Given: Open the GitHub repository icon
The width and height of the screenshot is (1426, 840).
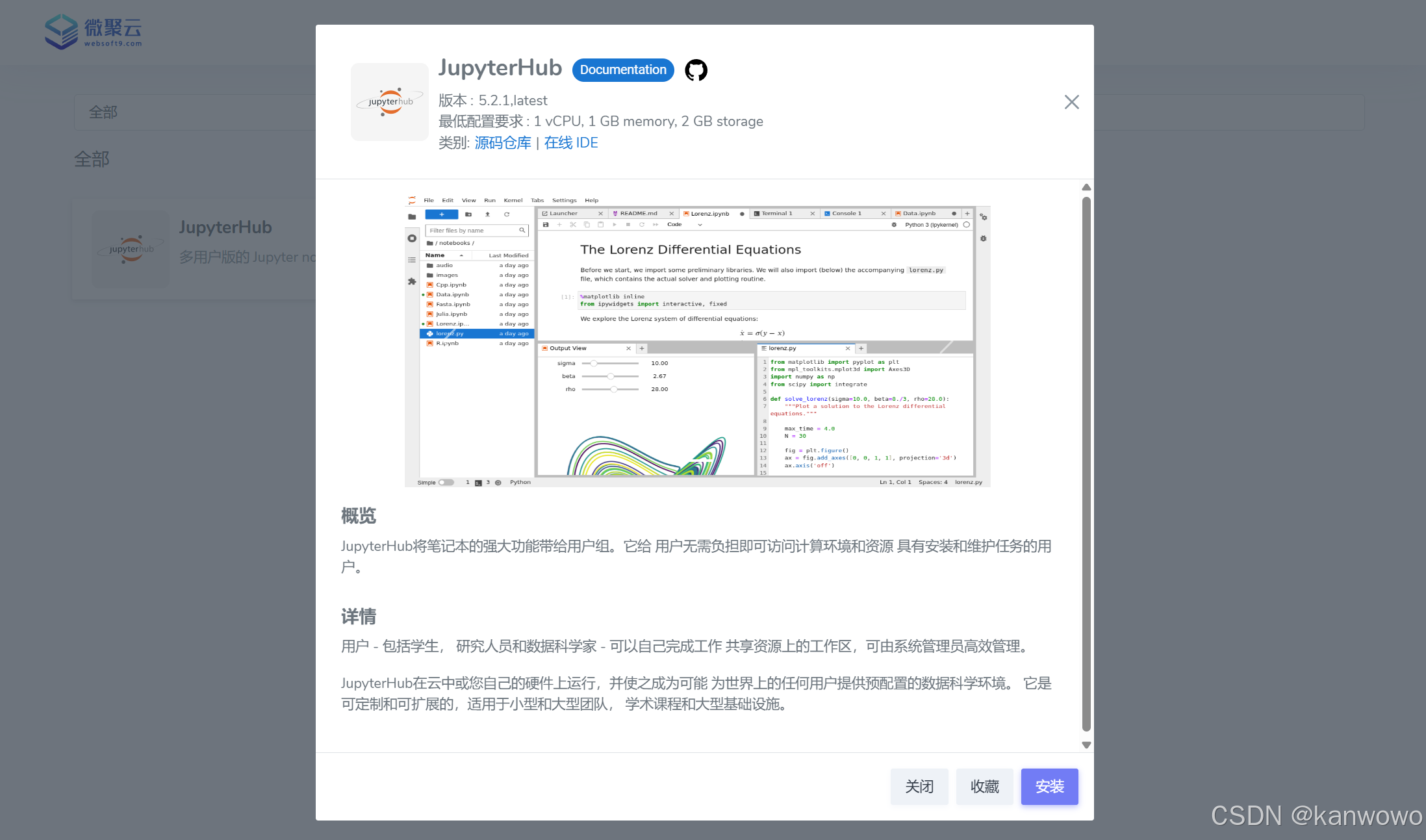Looking at the screenshot, I should click(x=696, y=70).
